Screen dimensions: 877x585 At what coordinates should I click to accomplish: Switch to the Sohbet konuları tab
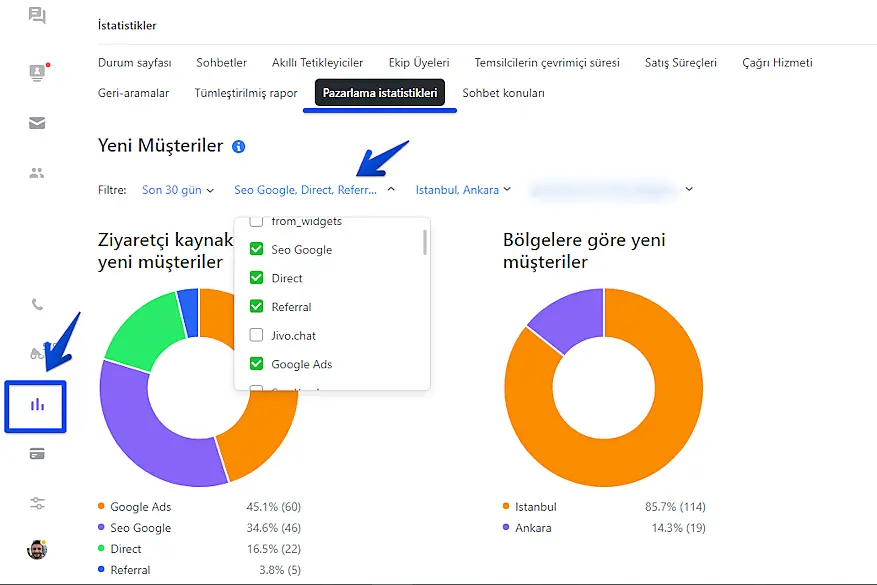503,93
